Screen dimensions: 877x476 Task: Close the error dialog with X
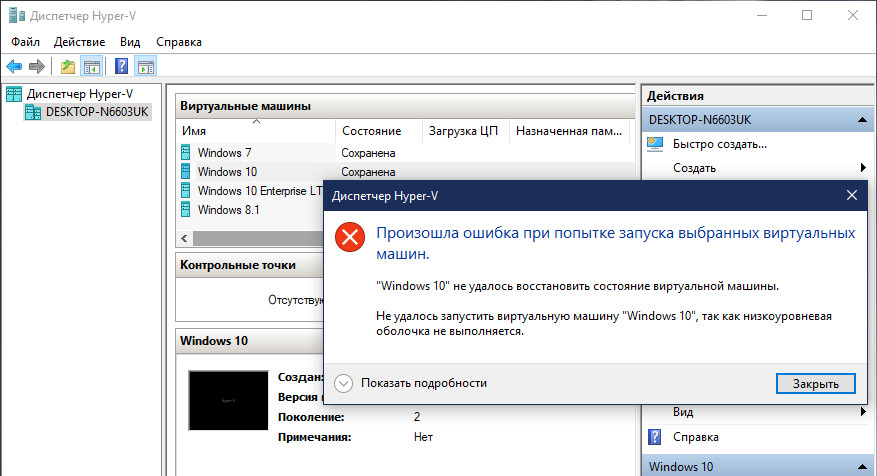click(x=851, y=195)
